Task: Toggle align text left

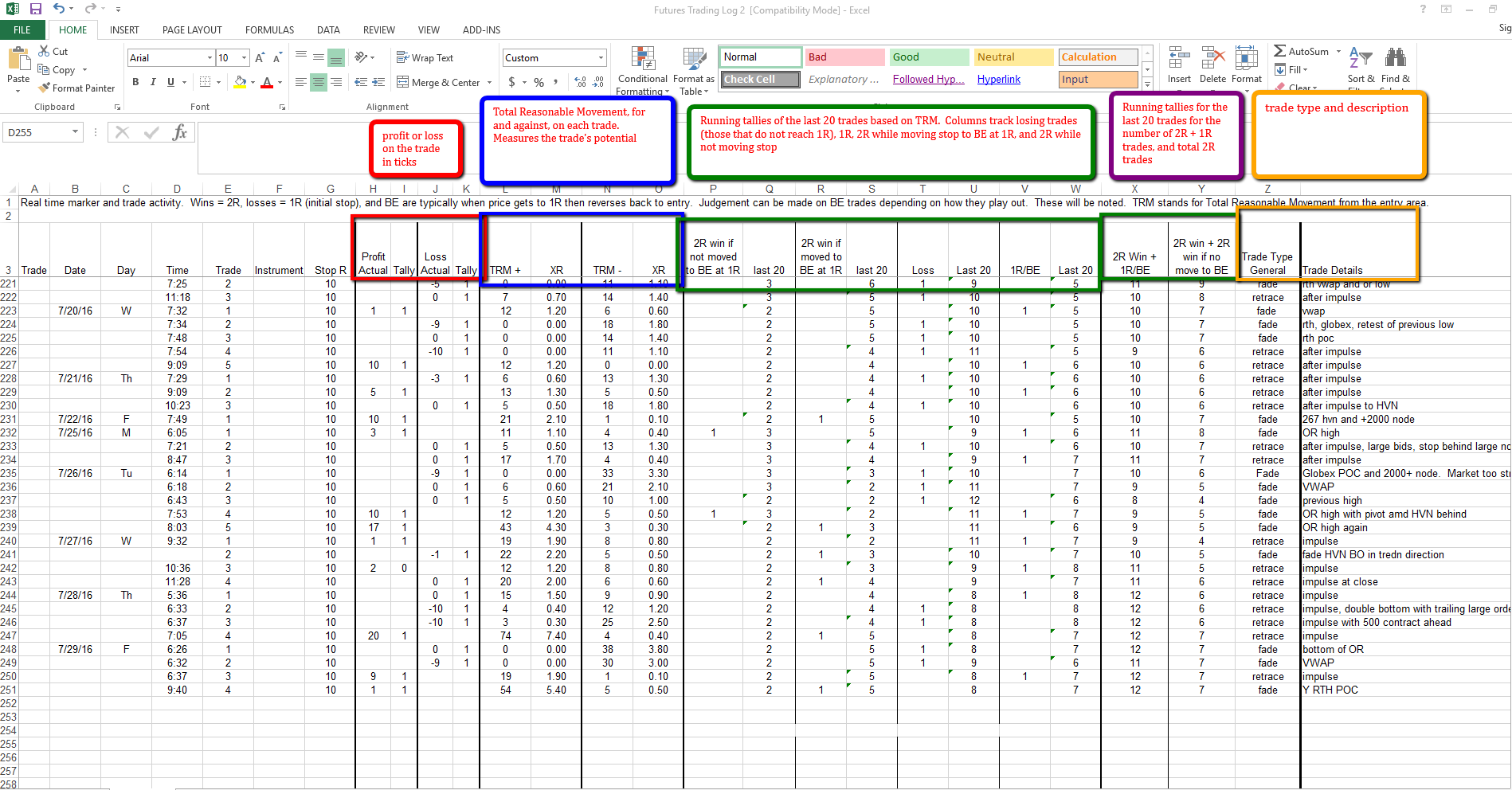Action: (x=301, y=82)
